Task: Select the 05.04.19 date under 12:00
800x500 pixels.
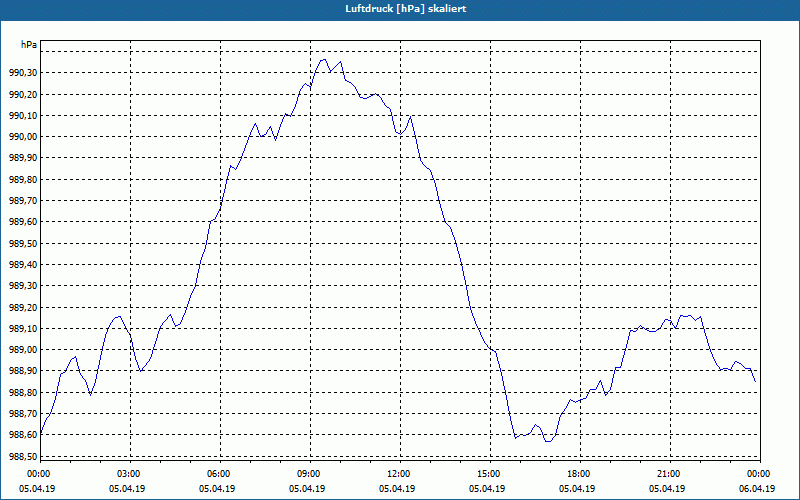Action: (x=397, y=489)
